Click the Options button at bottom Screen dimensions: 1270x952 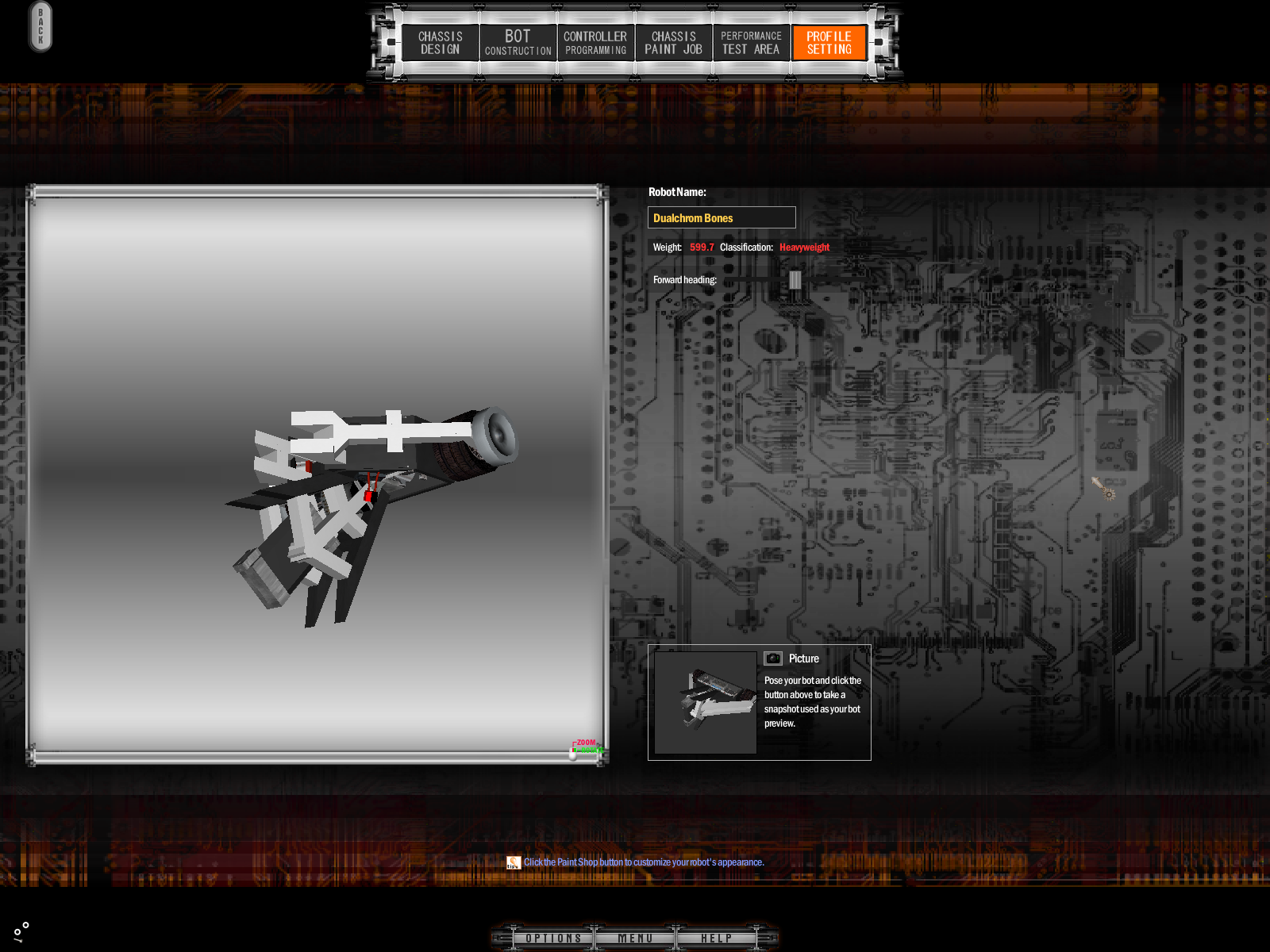(x=553, y=939)
